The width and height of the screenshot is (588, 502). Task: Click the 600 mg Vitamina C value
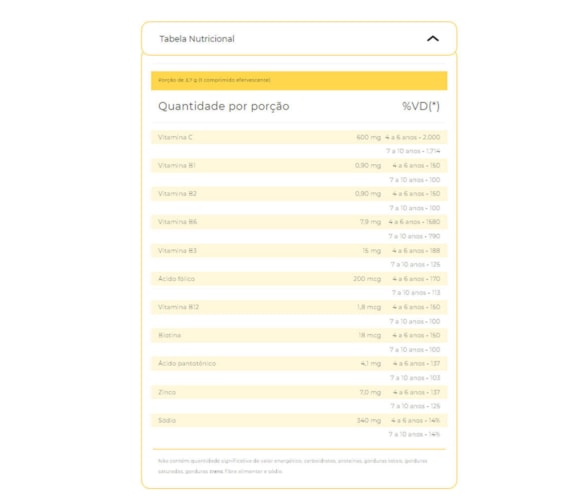pyautogui.click(x=369, y=137)
